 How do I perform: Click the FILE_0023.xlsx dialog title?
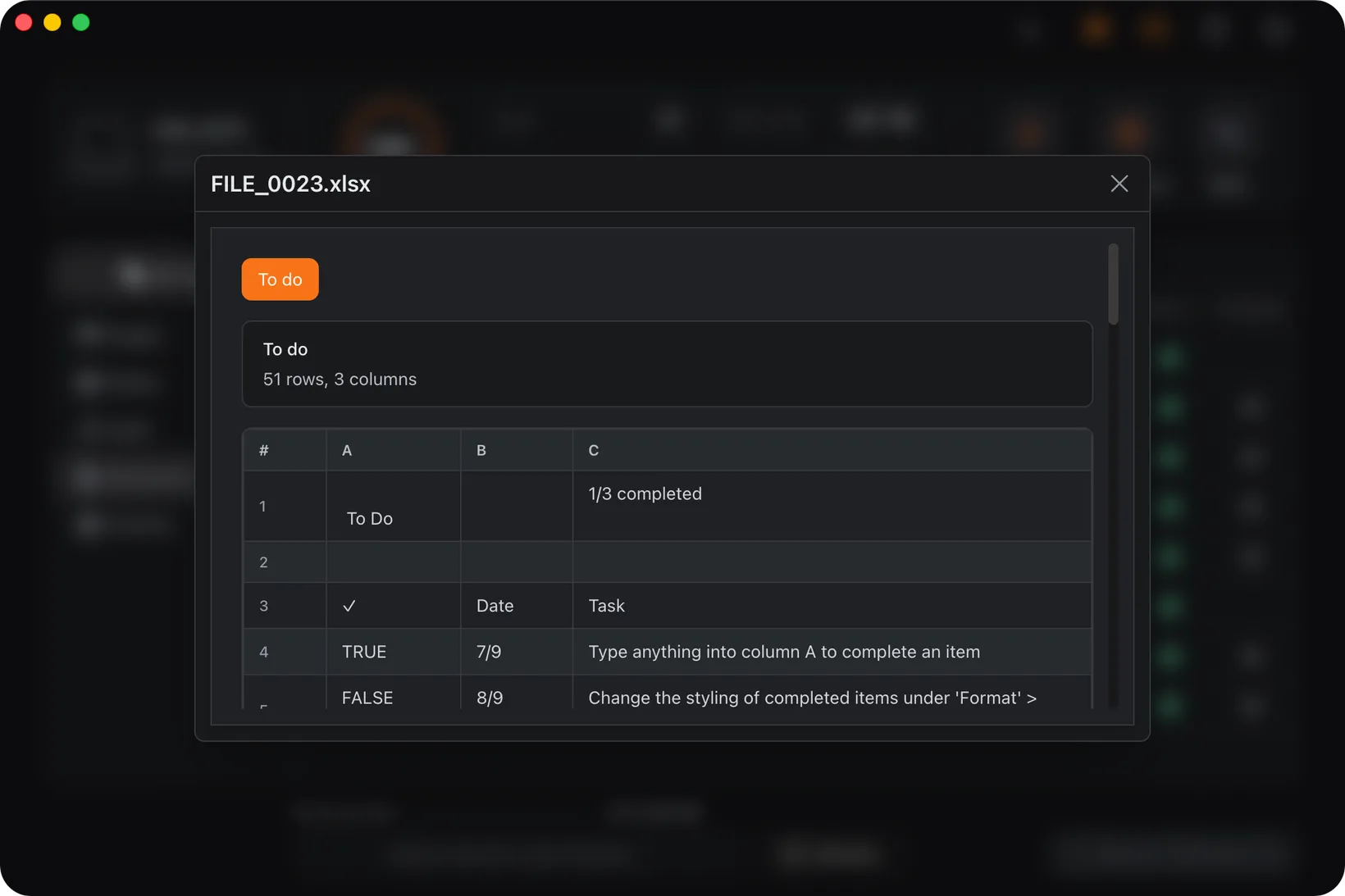(x=290, y=184)
